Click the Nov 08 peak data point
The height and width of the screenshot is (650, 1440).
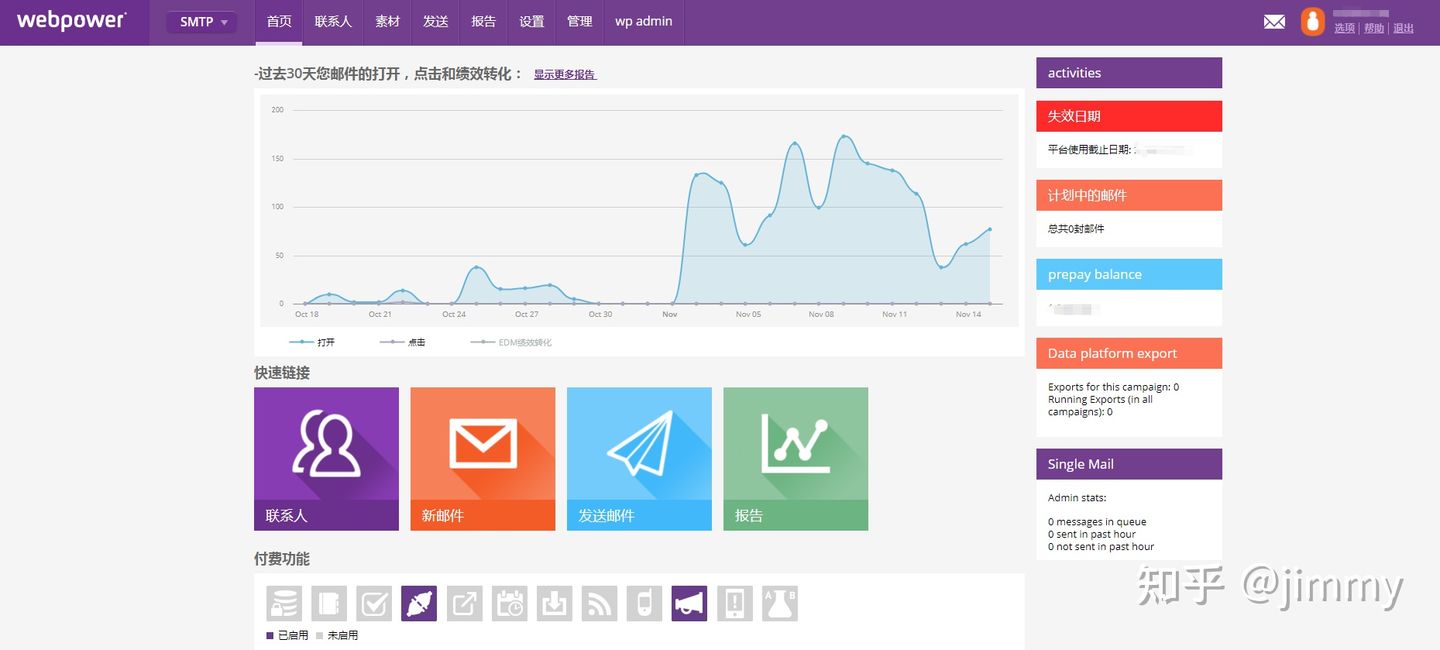point(844,136)
